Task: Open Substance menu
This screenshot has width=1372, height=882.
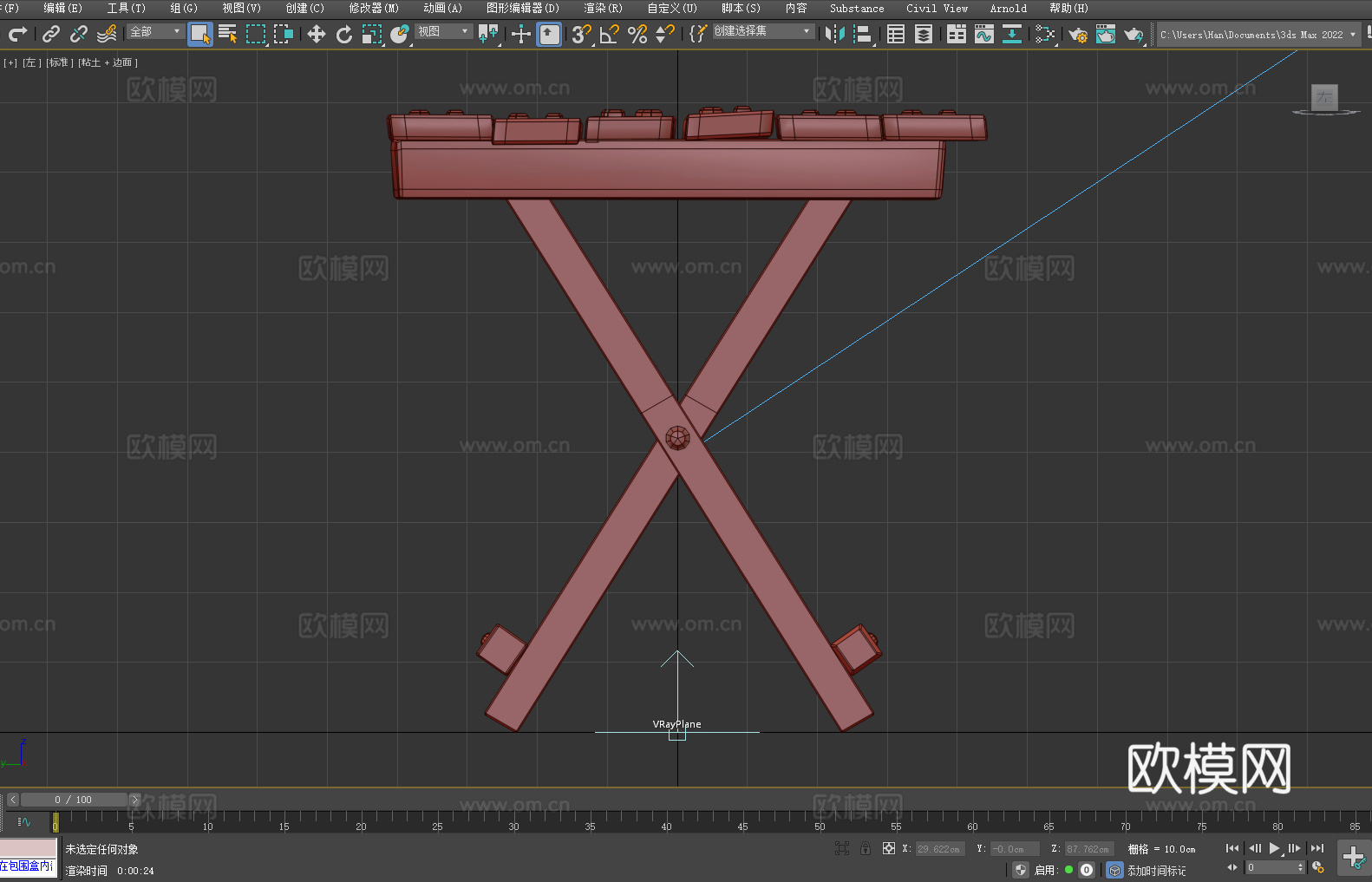Action: [857, 8]
